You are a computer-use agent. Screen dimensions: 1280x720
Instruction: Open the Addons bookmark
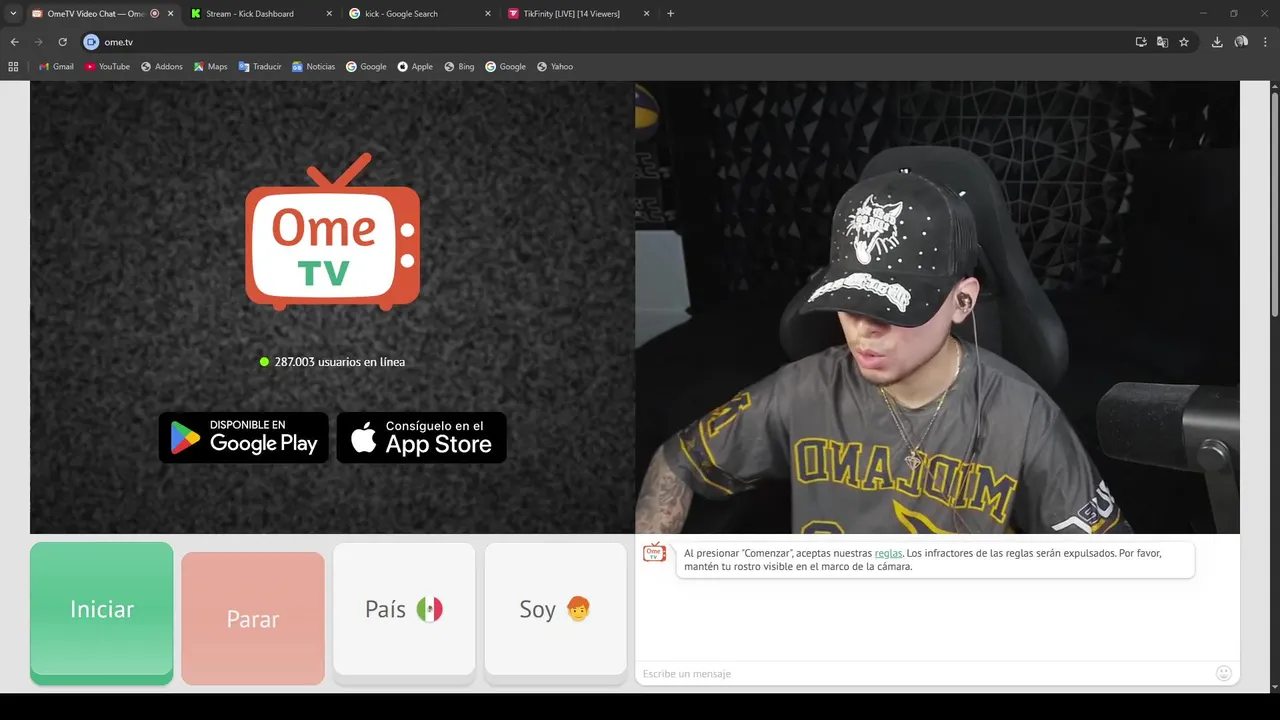coord(162,67)
